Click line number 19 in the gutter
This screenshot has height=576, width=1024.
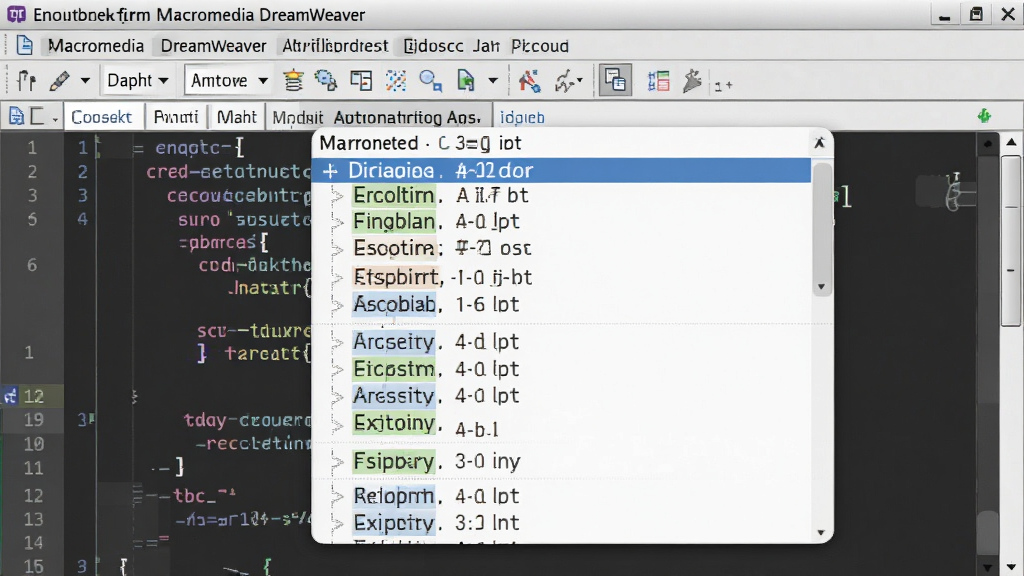(x=33, y=420)
